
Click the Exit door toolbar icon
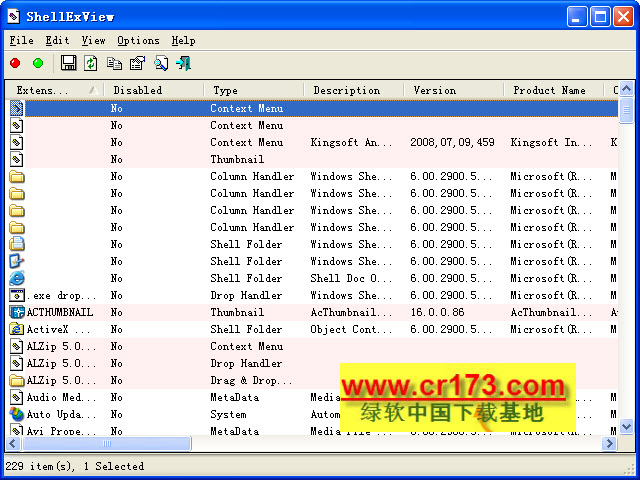(x=184, y=63)
